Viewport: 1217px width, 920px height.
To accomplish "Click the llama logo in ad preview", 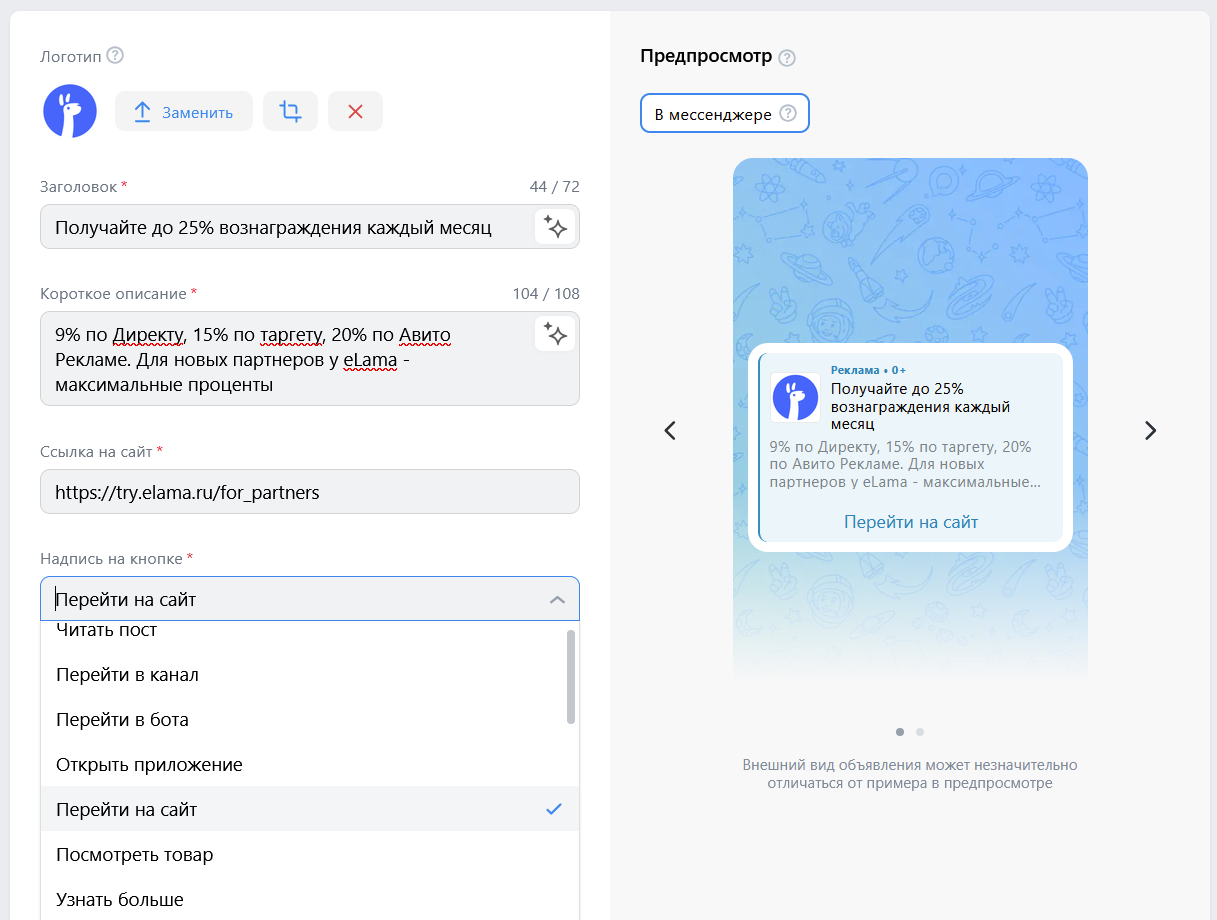I will coord(795,397).
